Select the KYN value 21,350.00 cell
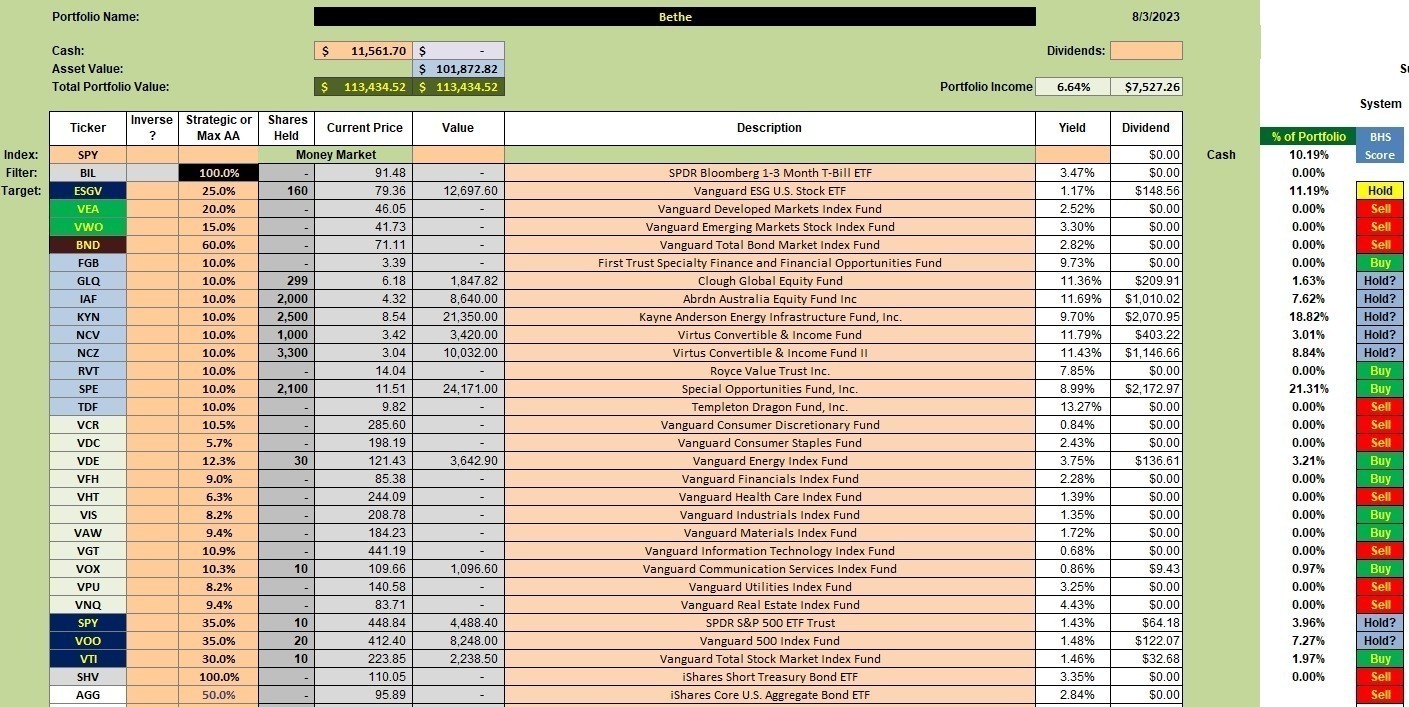The image size is (1409, 707). pos(459,317)
